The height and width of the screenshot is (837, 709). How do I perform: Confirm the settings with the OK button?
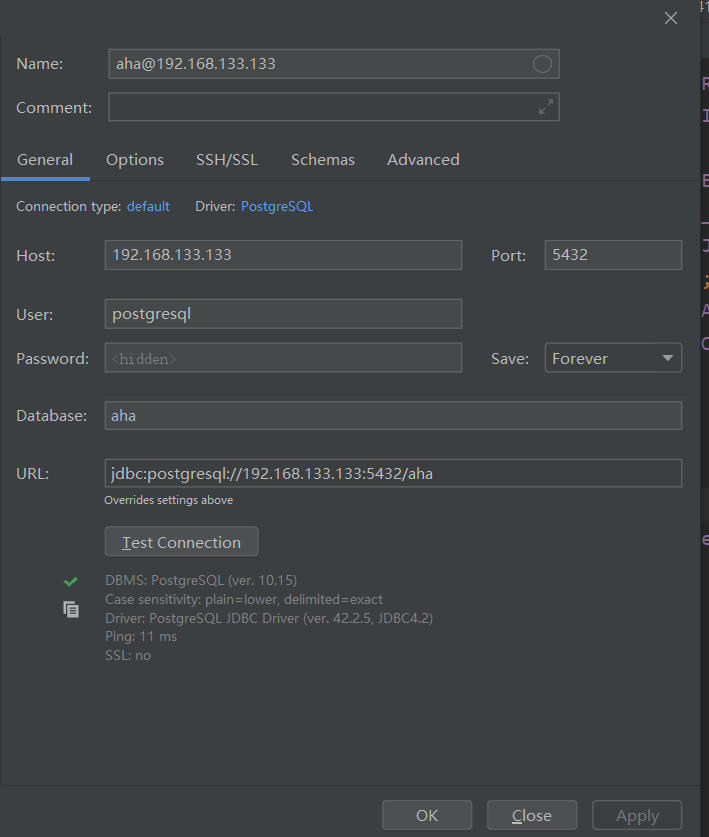tap(427, 815)
